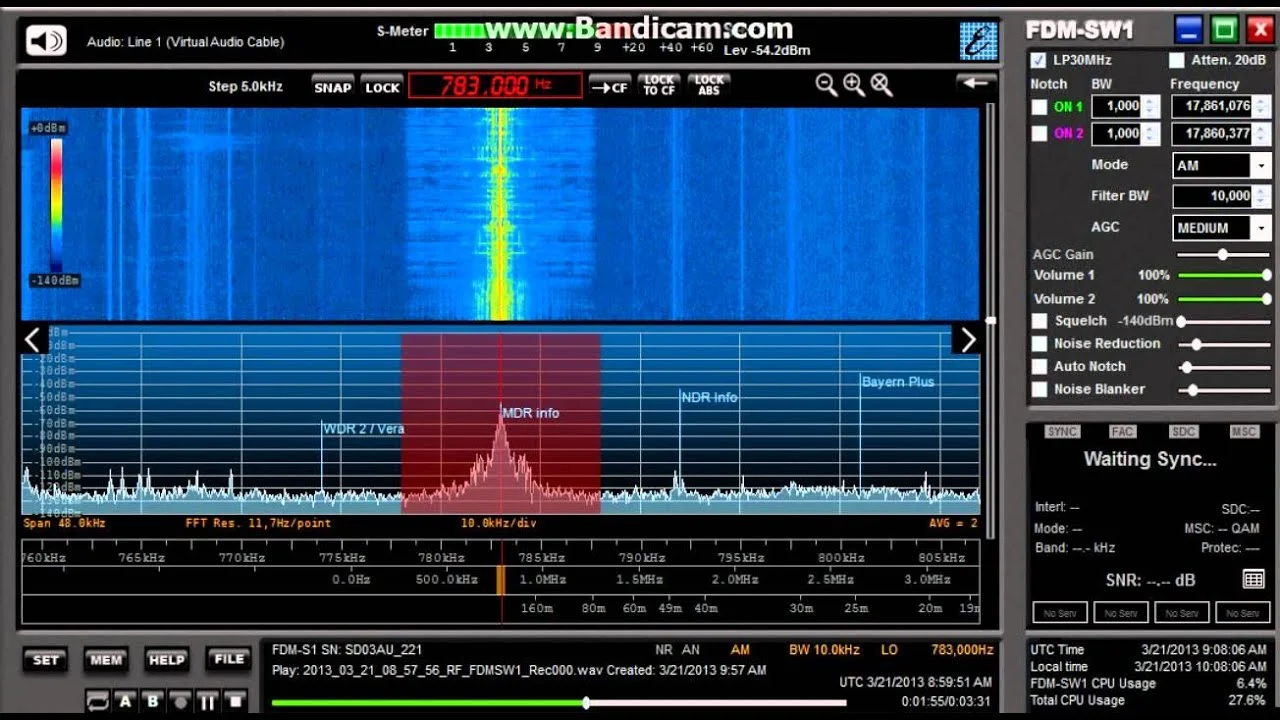1280x720 pixels.
Task: Click the zoom out magnifier icon
Action: click(x=826, y=85)
